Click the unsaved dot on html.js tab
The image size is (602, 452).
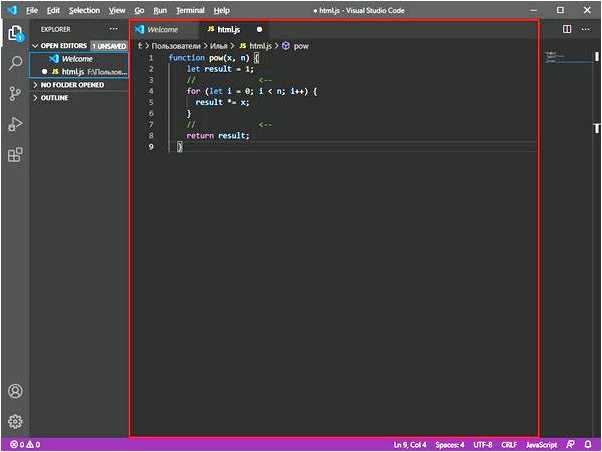(x=259, y=29)
